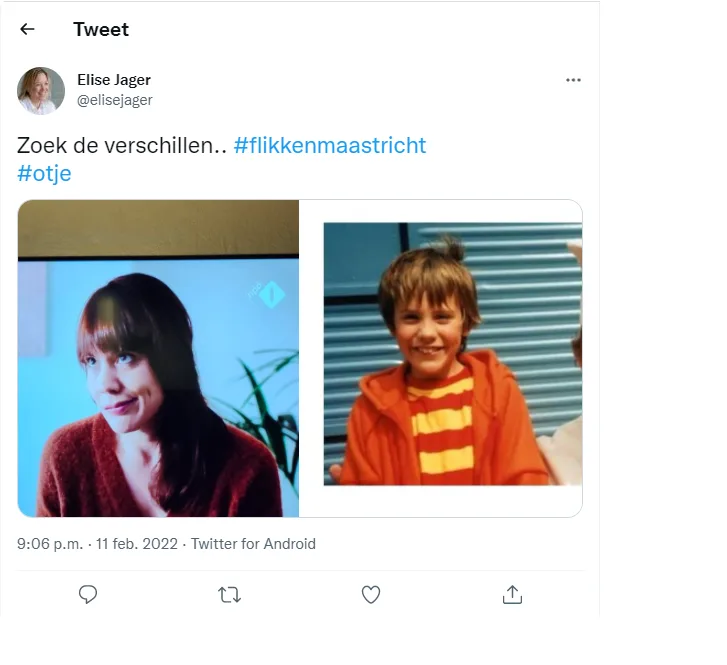Open the #otje hashtag
This screenshot has width=727, height=665.
pyautogui.click(x=44, y=173)
